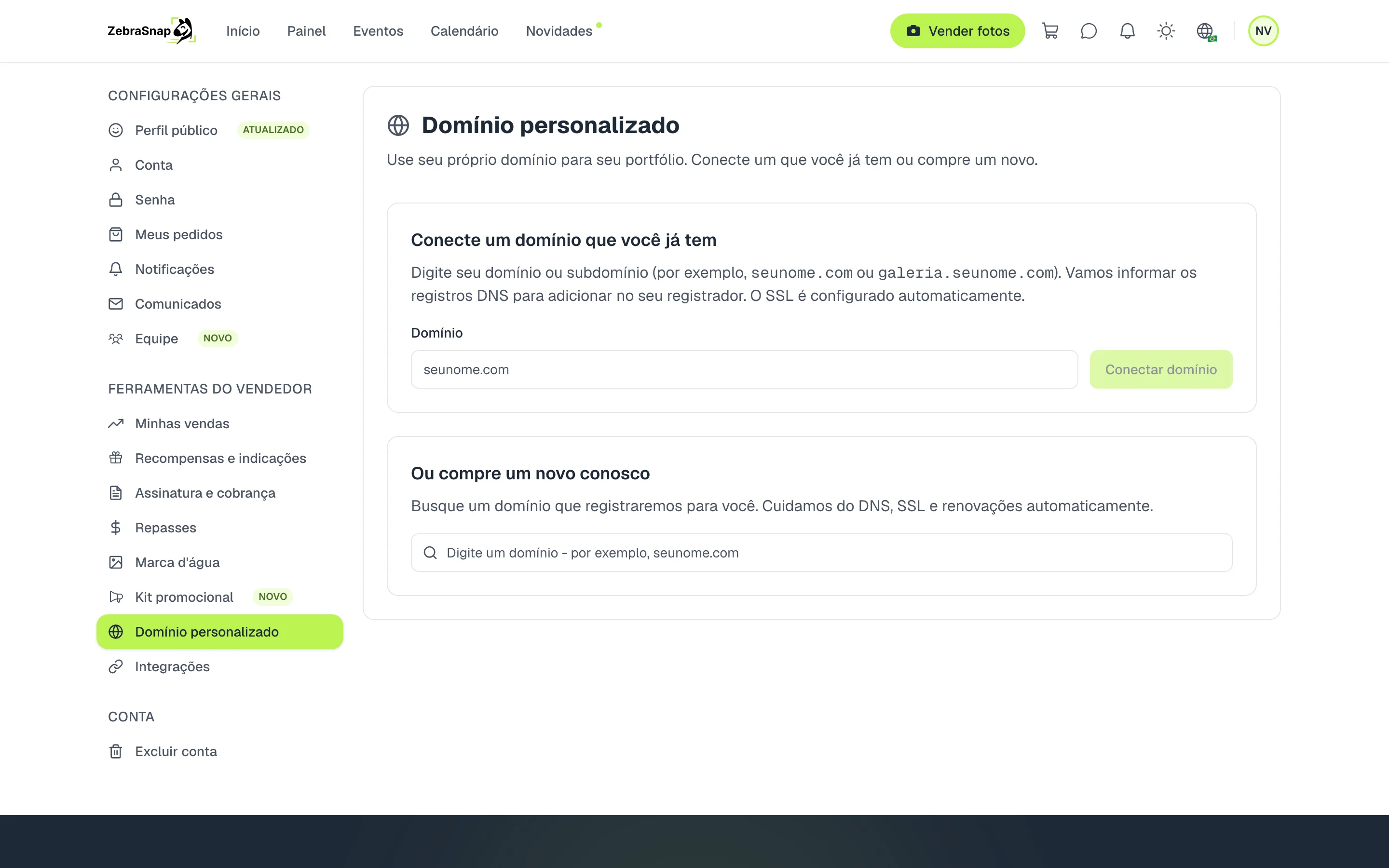Click the bell icon beside Notificações
This screenshot has height=868, width=1389.
(116, 269)
